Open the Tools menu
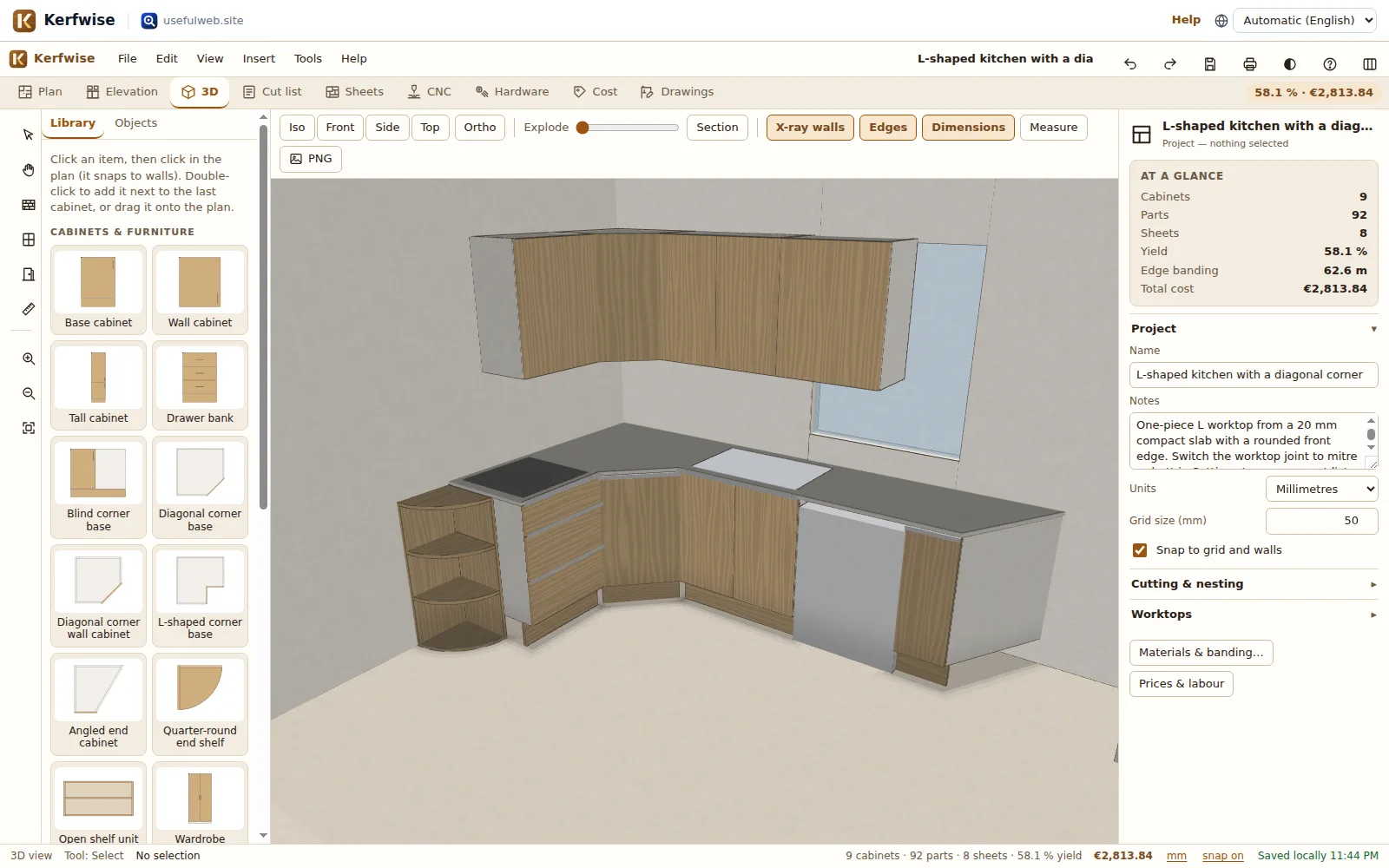 coord(308,59)
